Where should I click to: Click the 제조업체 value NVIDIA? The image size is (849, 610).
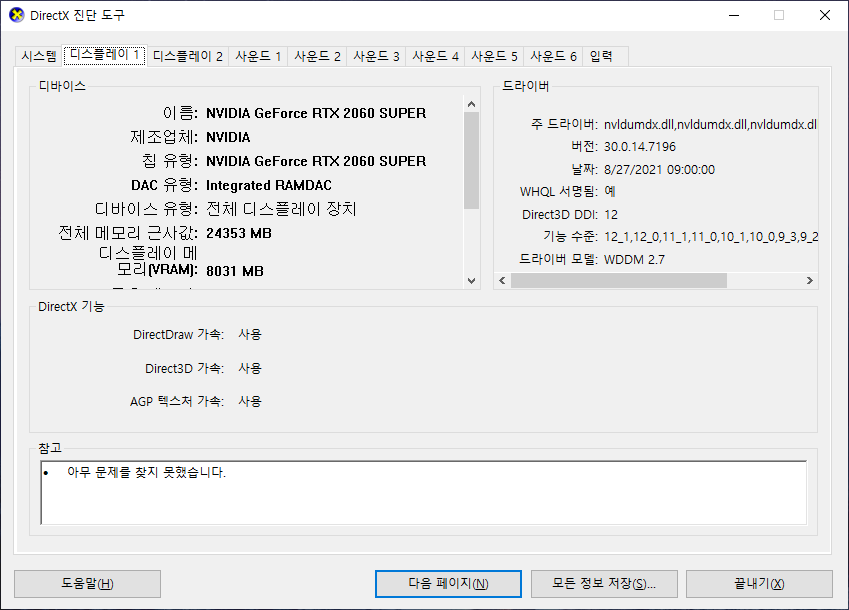click(228, 137)
